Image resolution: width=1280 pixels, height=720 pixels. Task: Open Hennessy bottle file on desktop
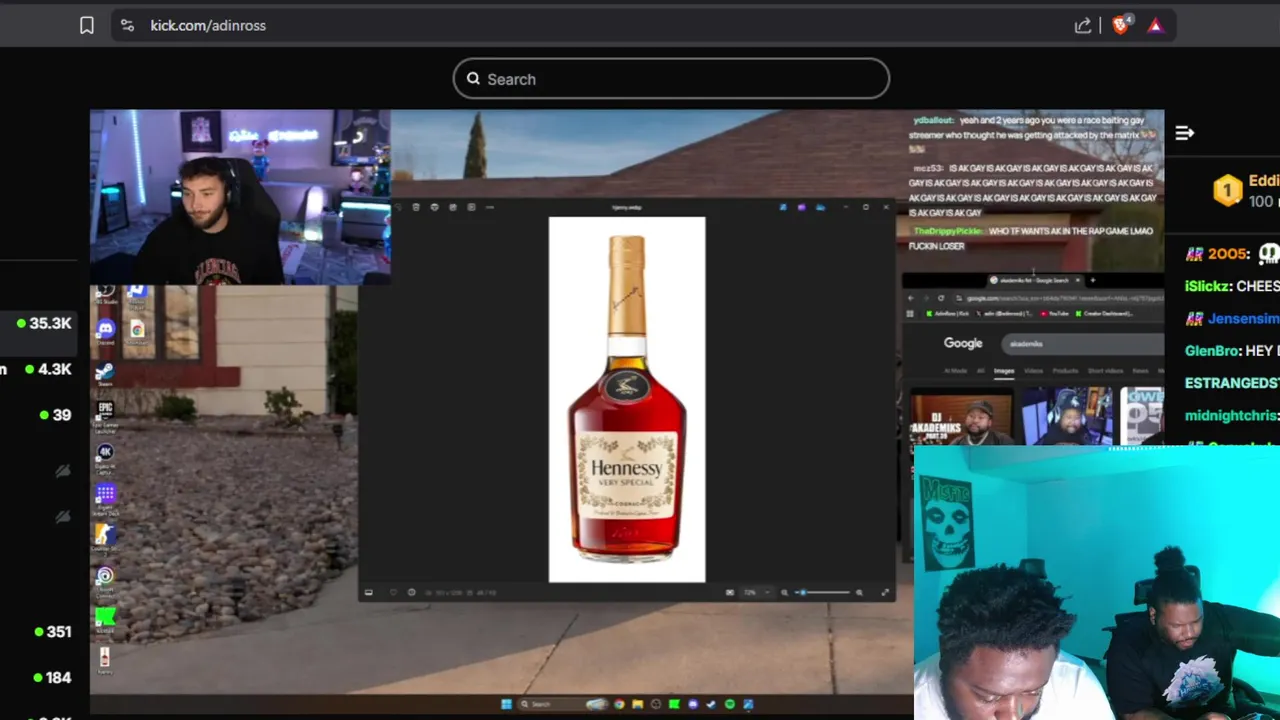coord(105,659)
